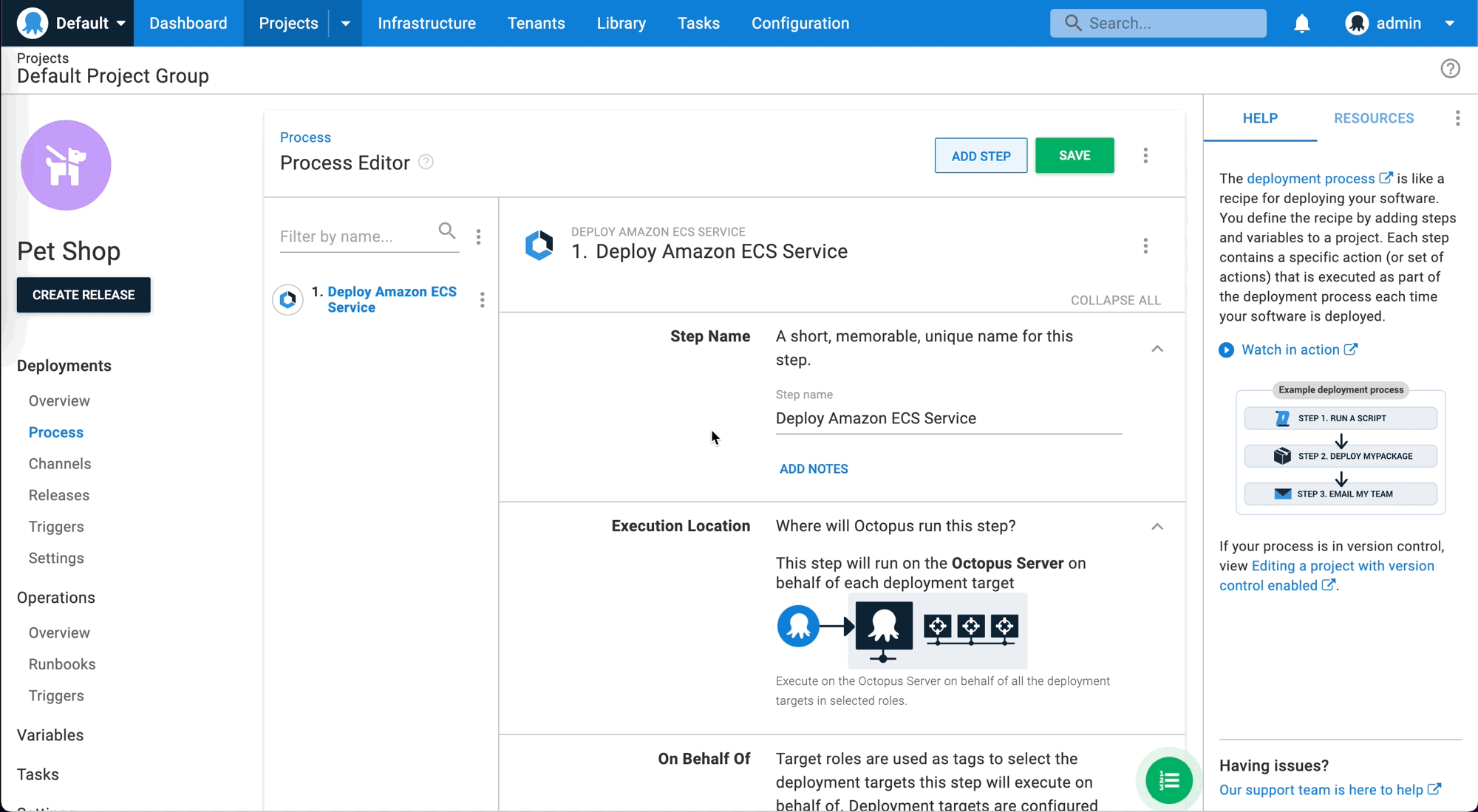Click the top Search box
The image size is (1478, 812).
1158,23
